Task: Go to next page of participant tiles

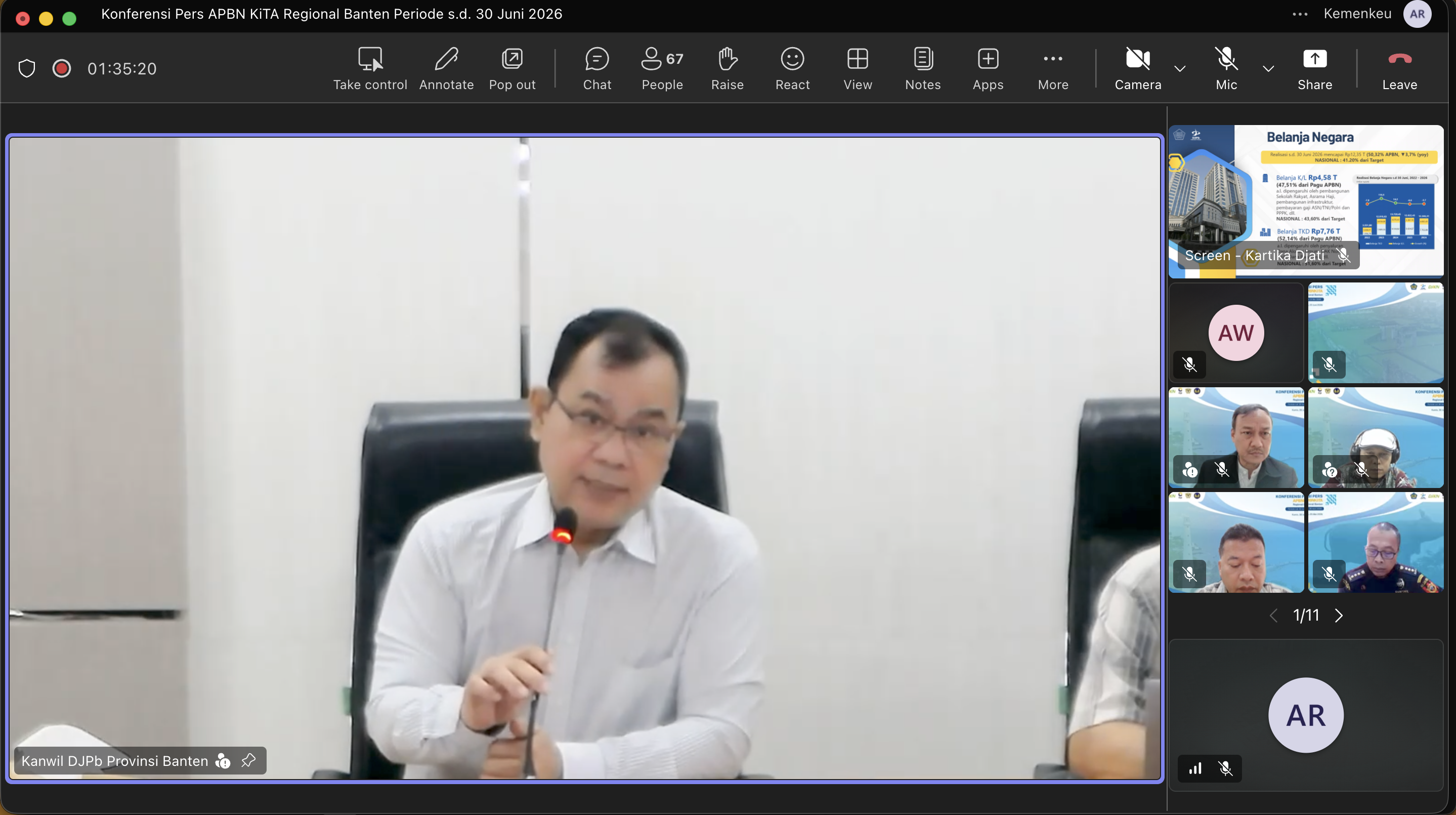Action: [1339, 616]
